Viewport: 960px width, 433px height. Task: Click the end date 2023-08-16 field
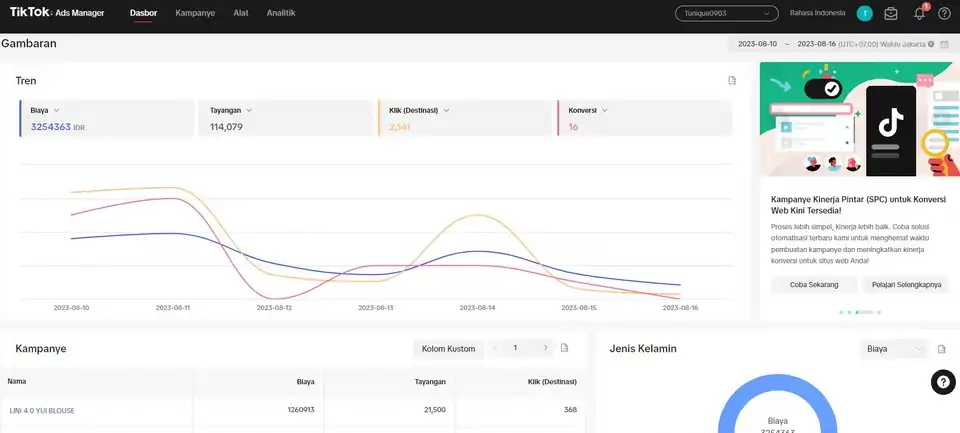(x=817, y=44)
